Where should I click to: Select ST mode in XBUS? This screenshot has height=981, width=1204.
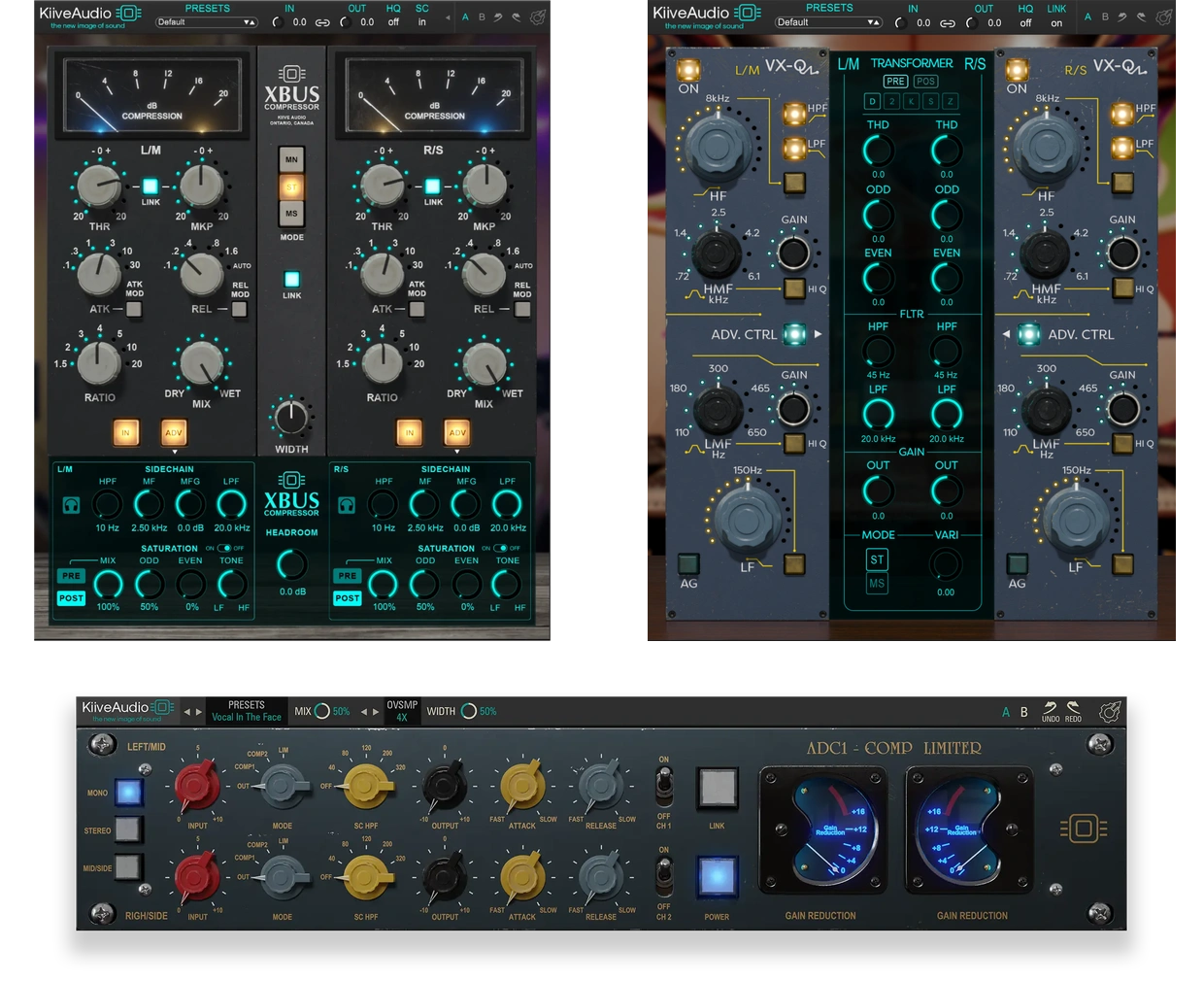(291, 186)
